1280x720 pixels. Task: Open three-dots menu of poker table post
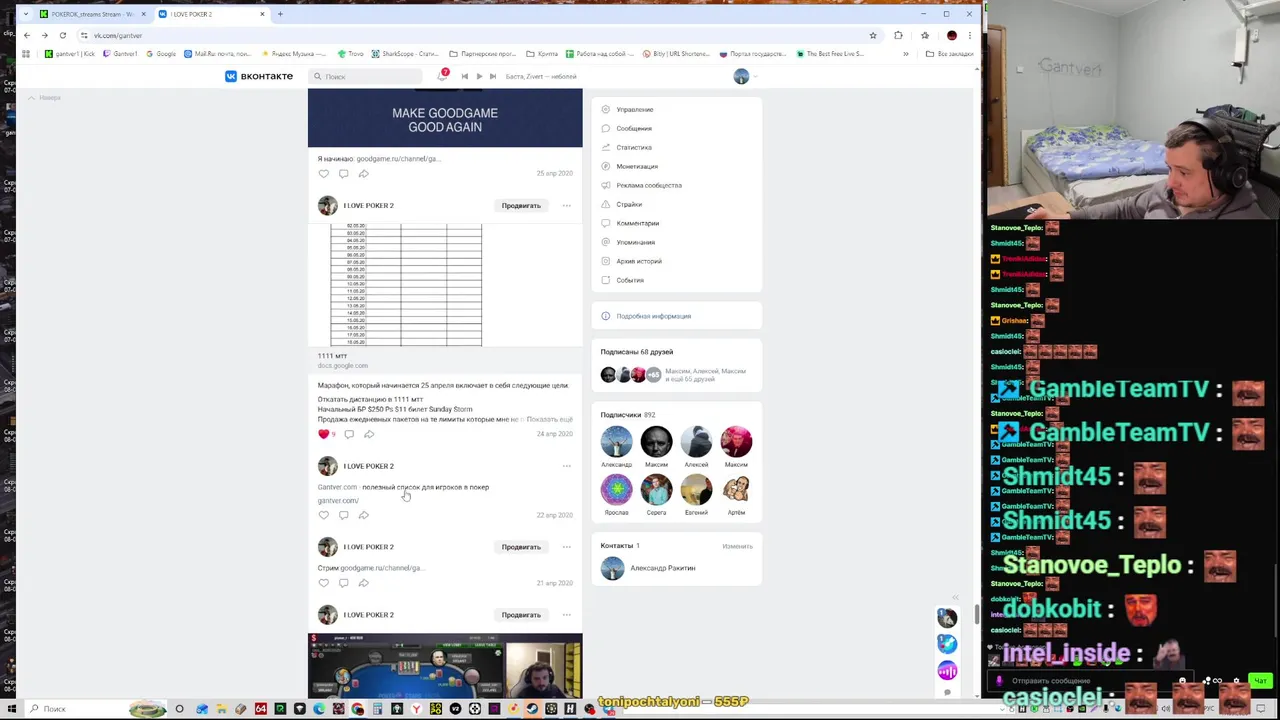pyautogui.click(x=566, y=615)
